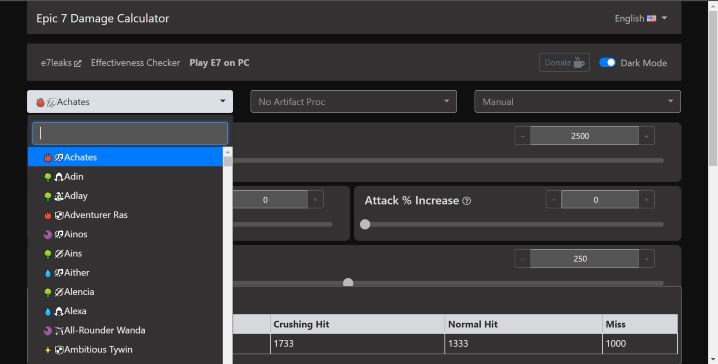Click the US flag language icon

point(651,18)
